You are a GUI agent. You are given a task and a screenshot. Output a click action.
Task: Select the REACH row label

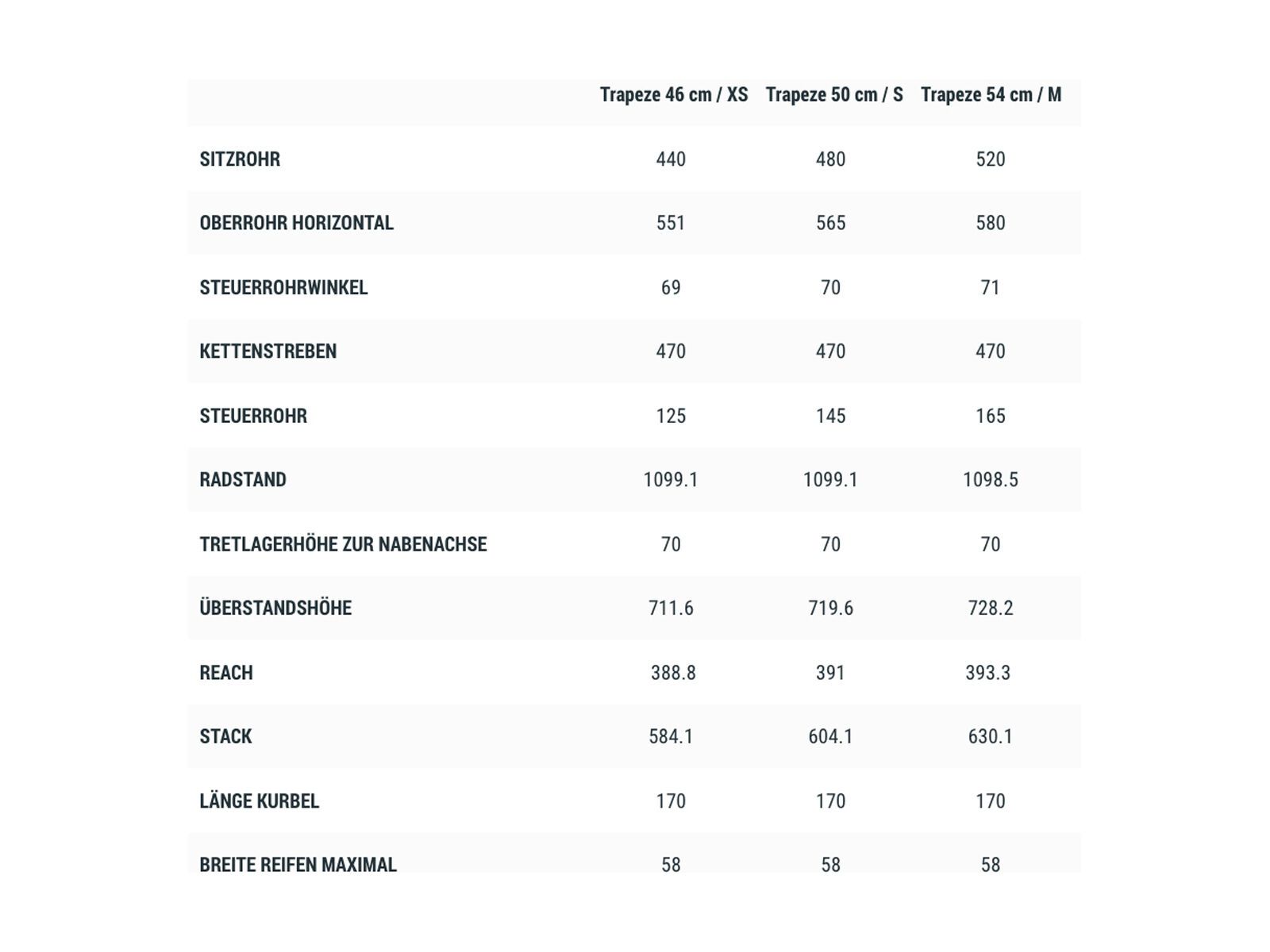(226, 673)
